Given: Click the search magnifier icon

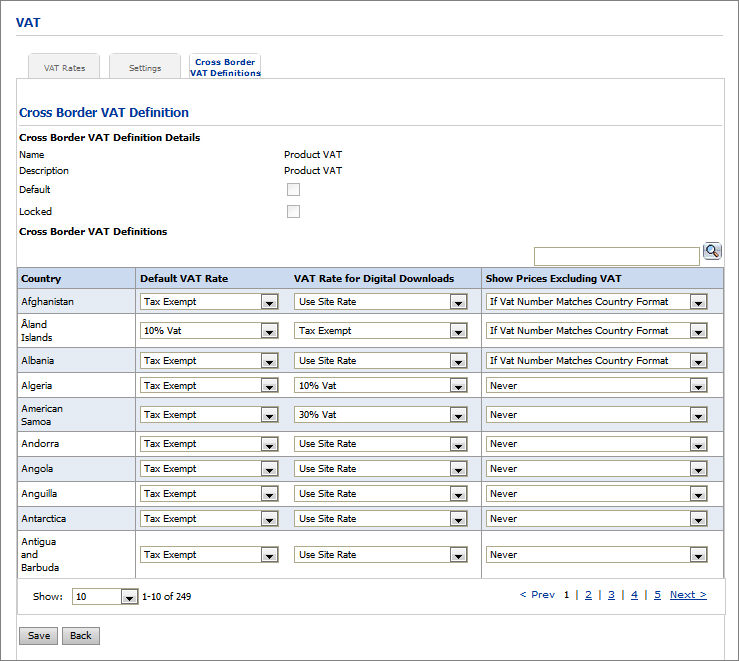Looking at the screenshot, I should point(712,252).
